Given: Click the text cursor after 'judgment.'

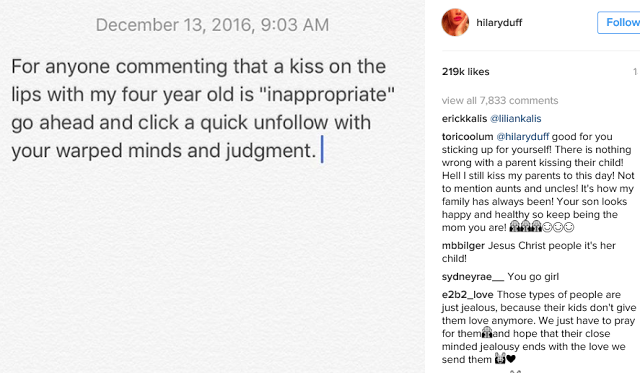Looking at the screenshot, I should click(x=322, y=149).
